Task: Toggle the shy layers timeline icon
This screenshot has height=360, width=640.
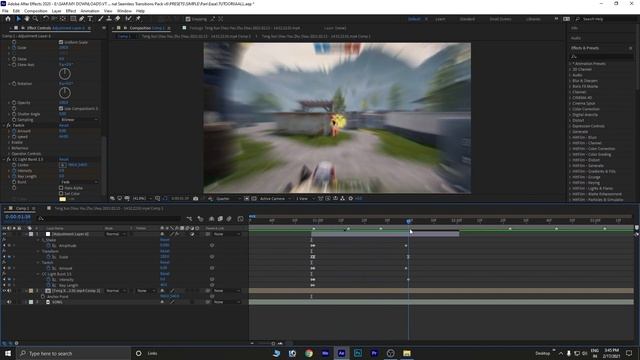Action: (211, 219)
